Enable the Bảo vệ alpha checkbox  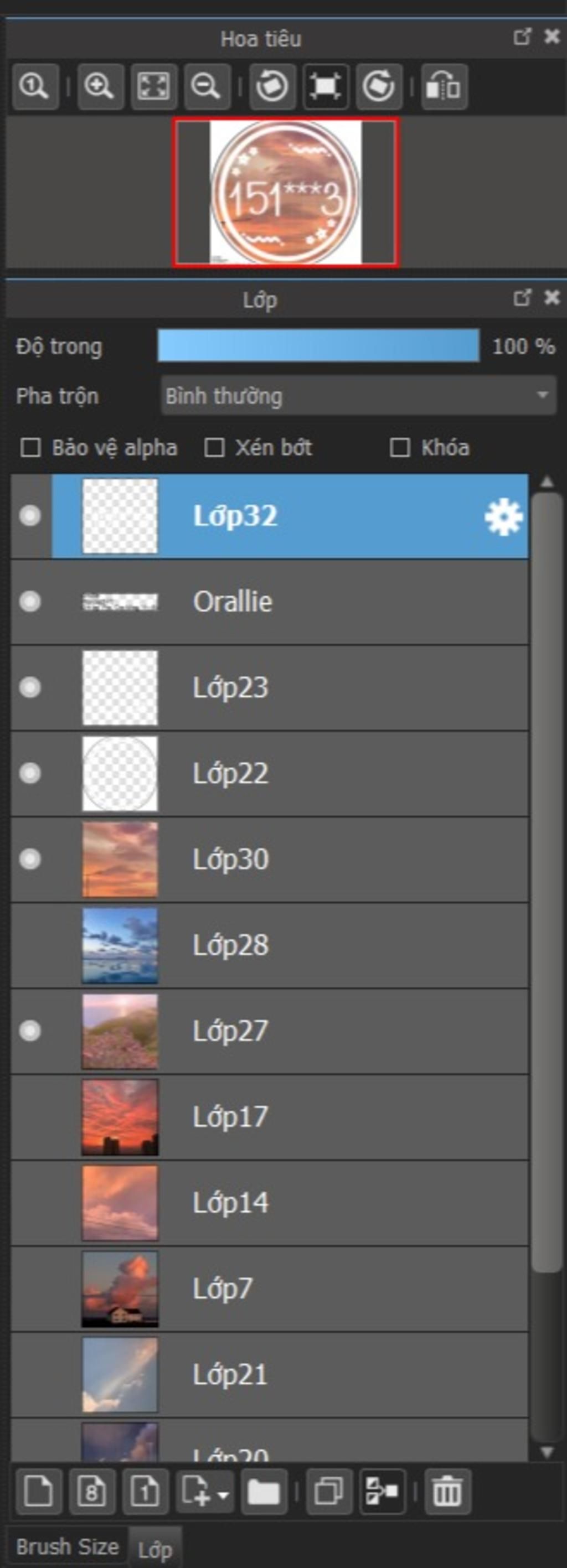point(30,448)
